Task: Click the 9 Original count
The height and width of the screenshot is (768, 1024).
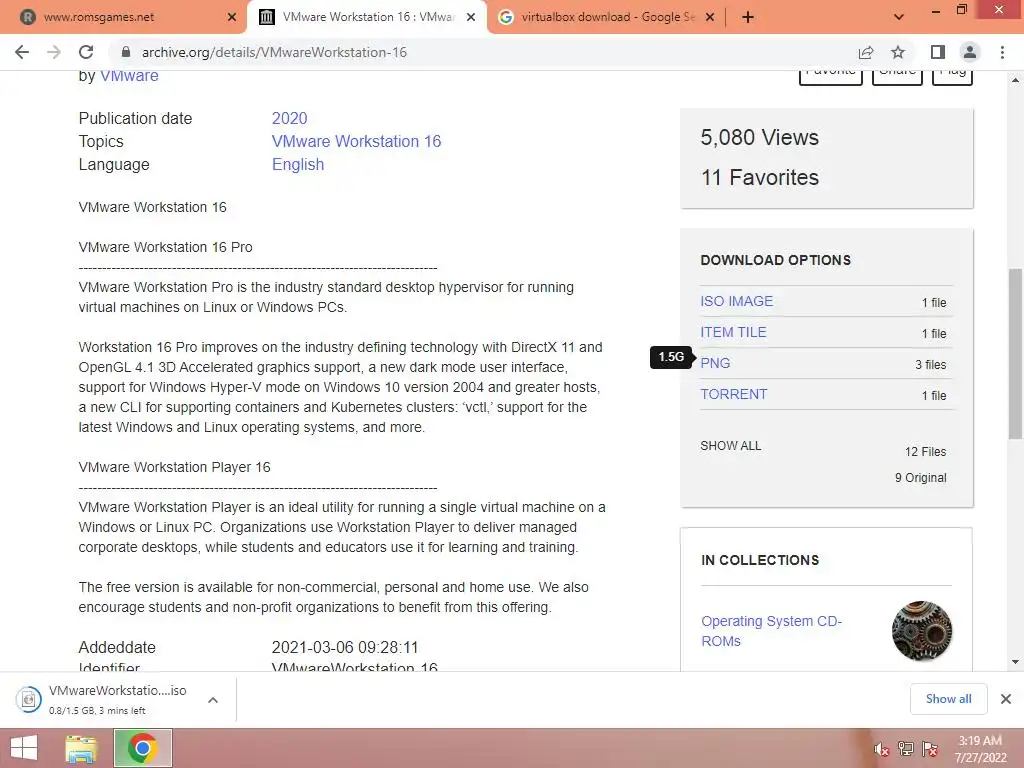Action: coord(920,477)
